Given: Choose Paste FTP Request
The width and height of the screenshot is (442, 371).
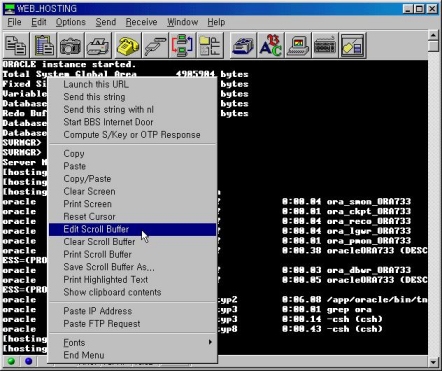Looking at the screenshot, I should [x=132, y=324].
